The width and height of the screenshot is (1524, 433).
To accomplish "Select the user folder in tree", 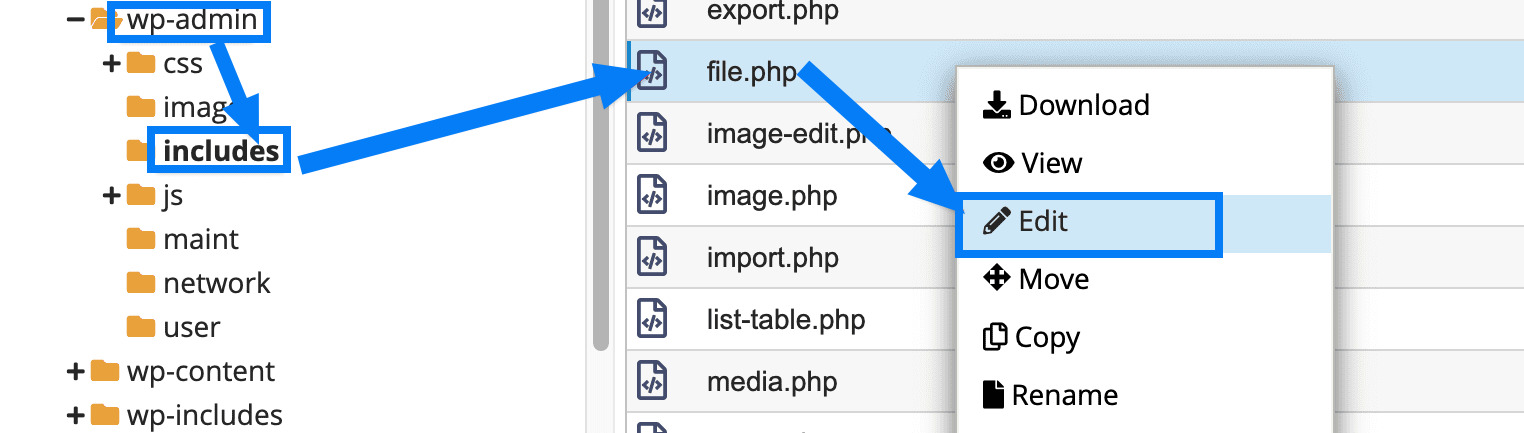I will click(191, 328).
